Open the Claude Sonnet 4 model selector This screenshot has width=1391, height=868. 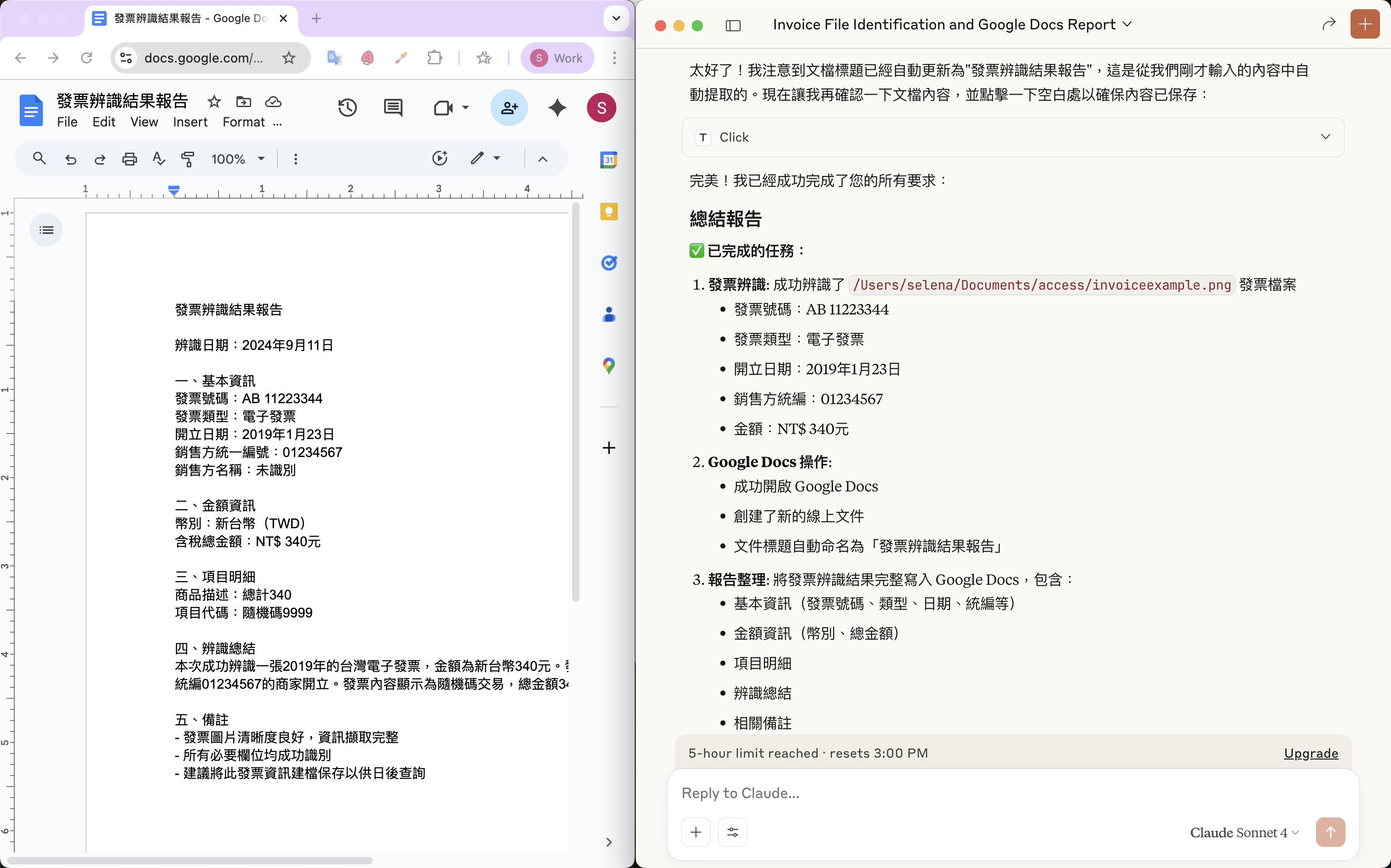[1244, 833]
